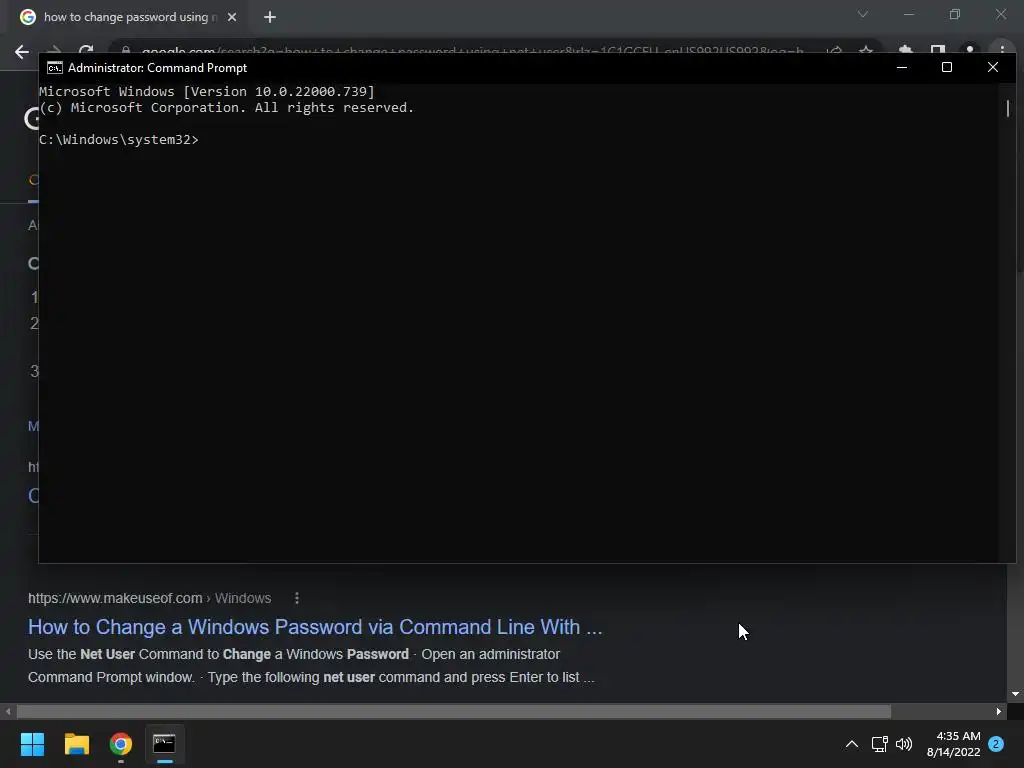The image size is (1024, 768).
Task: Open a new Chrome tab
Action: (x=270, y=17)
